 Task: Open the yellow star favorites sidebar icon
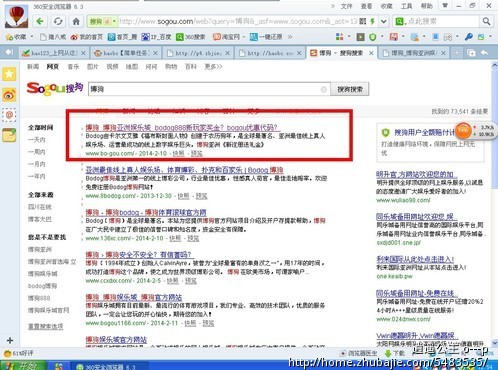[9, 74]
